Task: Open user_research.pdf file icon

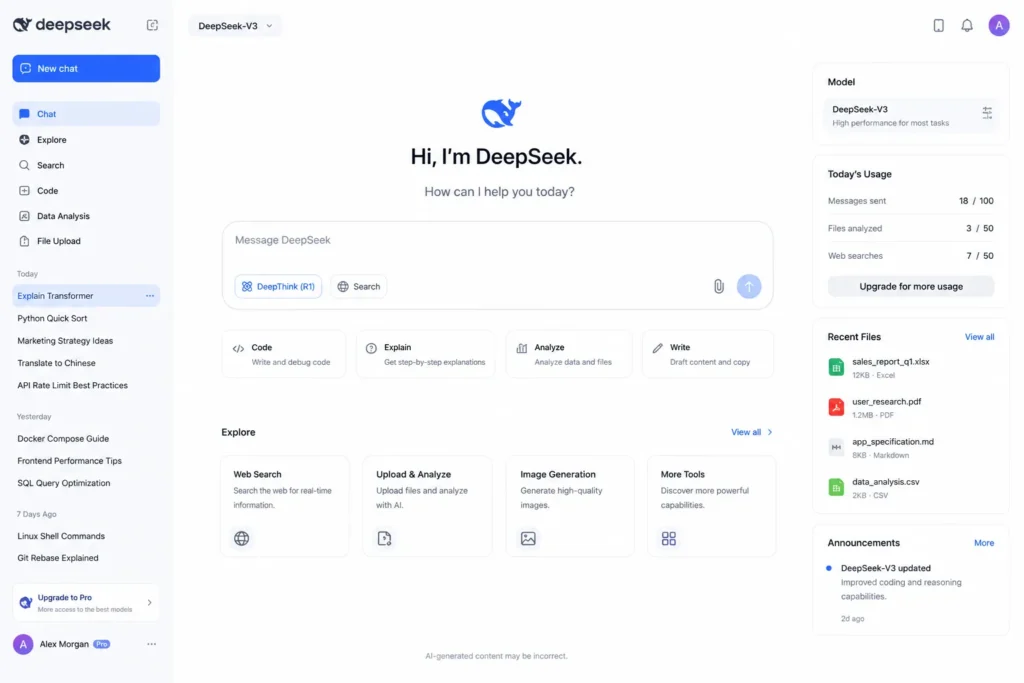Action: pos(836,407)
